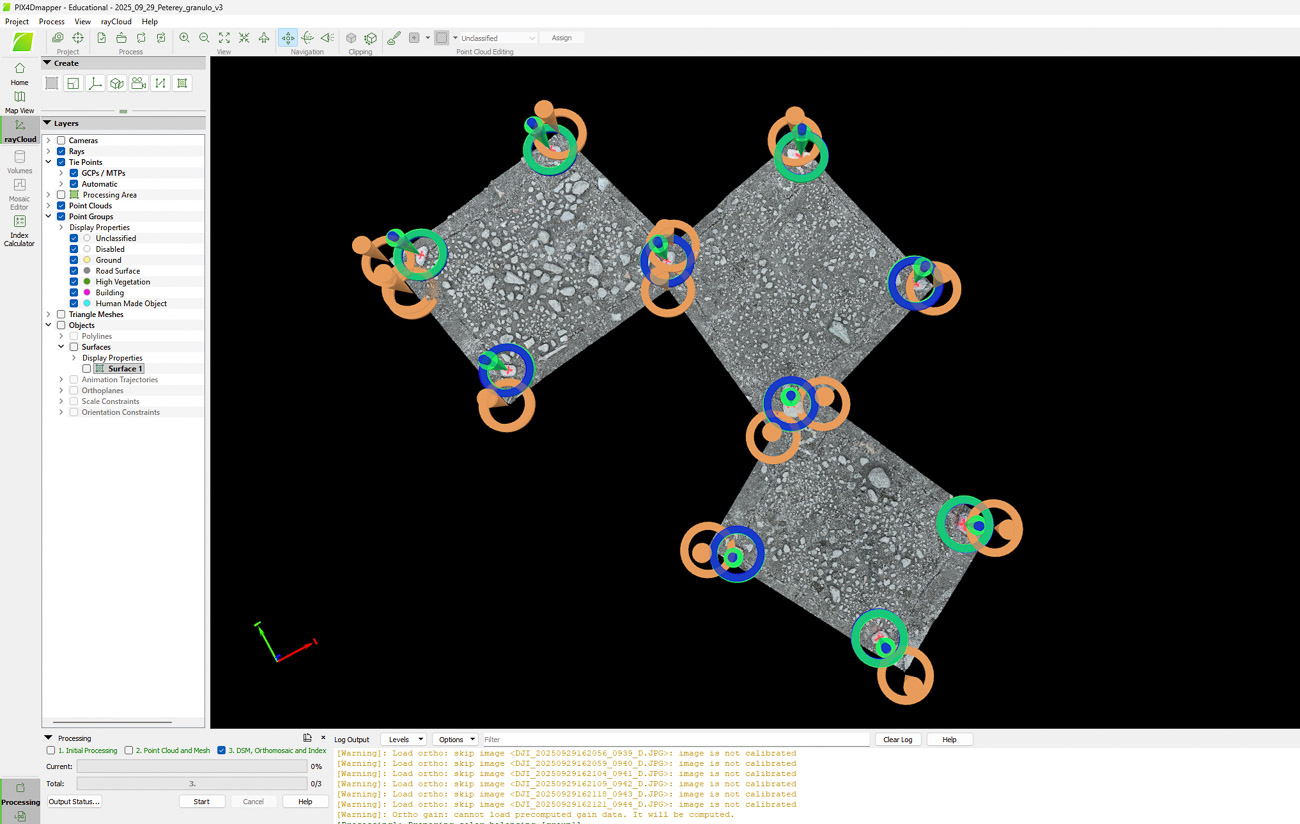Viewport: 1300px width, 824px height.
Task: Enable the Processing Area layer checkbox
Action: pyautogui.click(x=61, y=195)
